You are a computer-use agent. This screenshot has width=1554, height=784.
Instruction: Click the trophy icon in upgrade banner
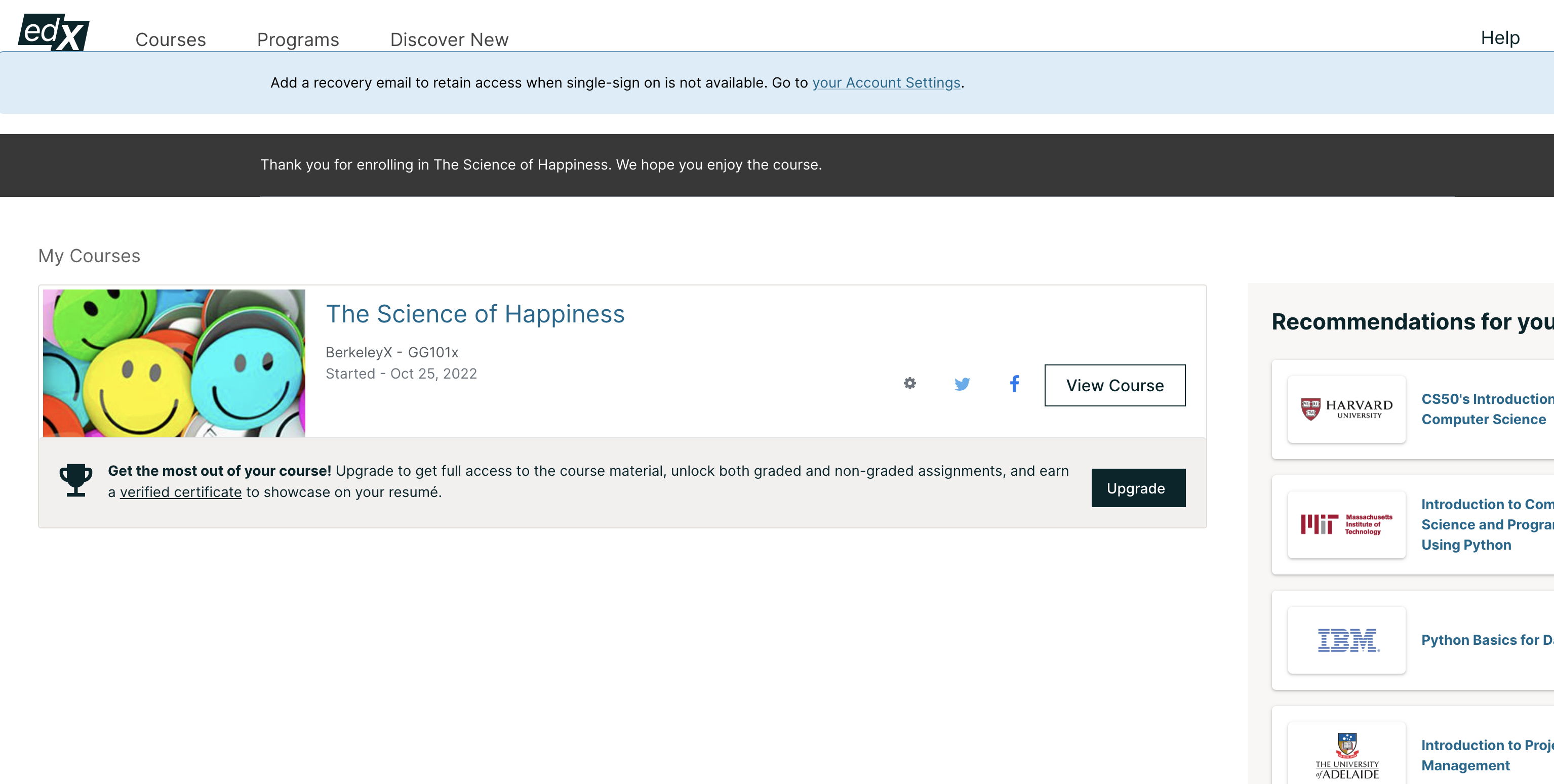[75, 480]
